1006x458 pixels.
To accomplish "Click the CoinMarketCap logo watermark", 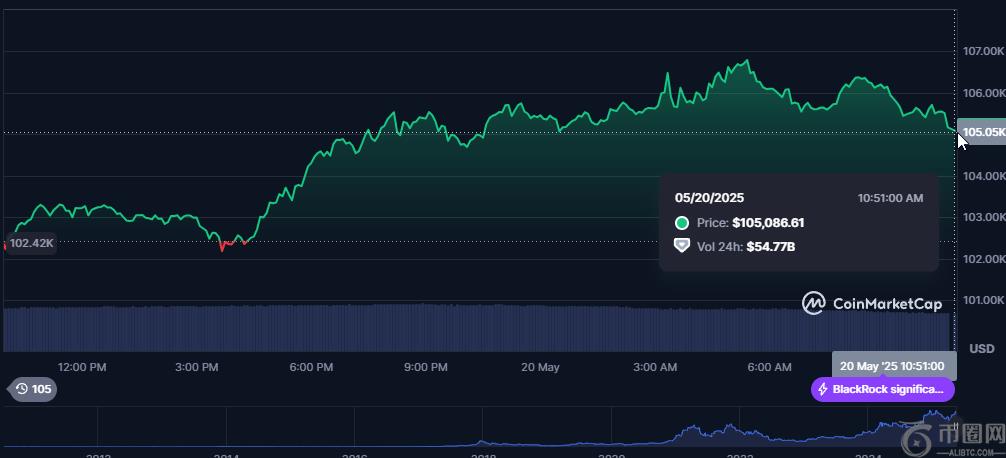I will click(872, 302).
